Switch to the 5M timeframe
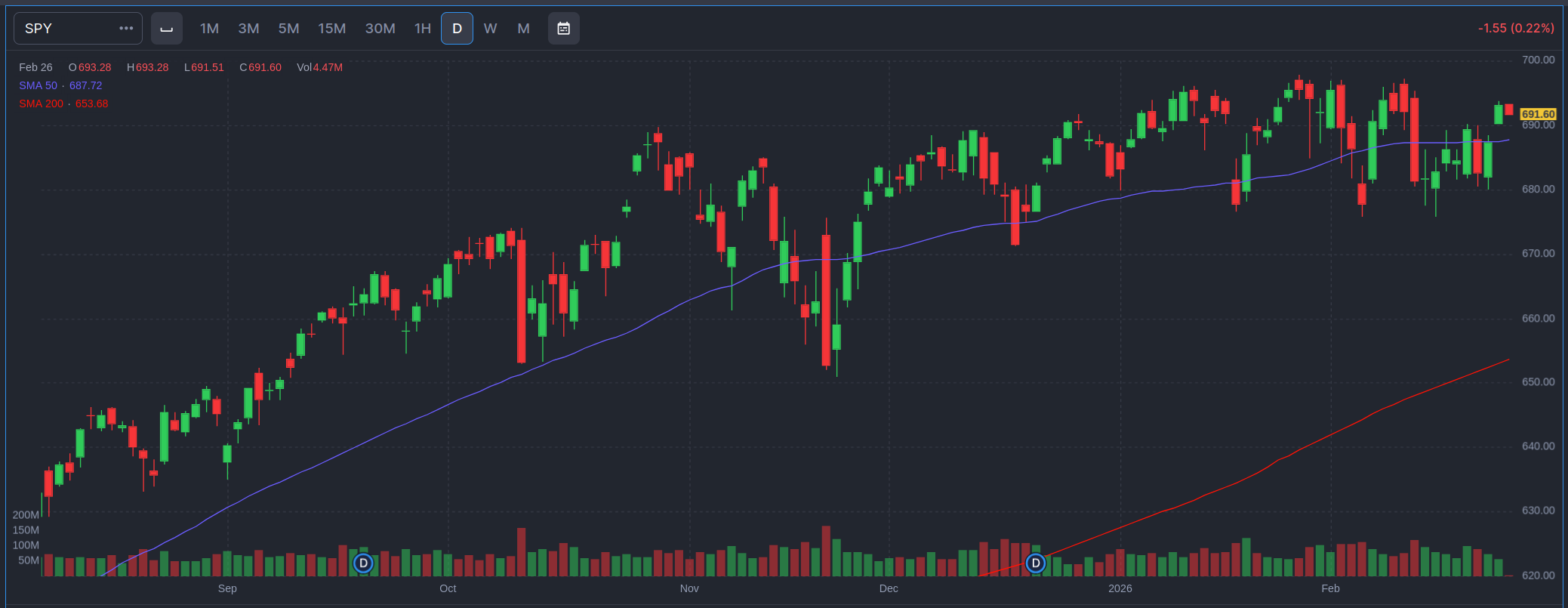Viewport: 1568px width, 608px height. [x=288, y=29]
